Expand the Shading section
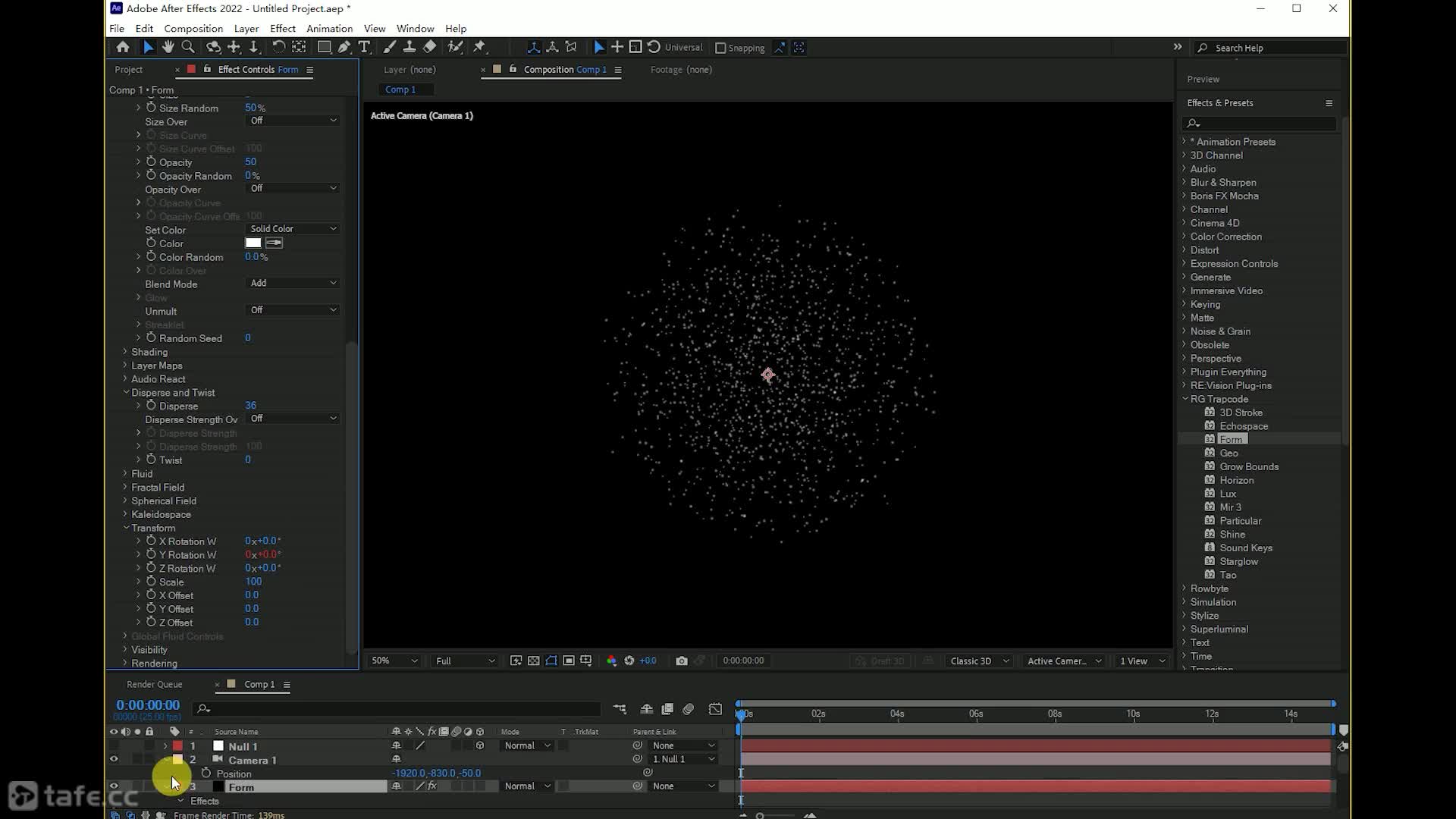 pyautogui.click(x=125, y=352)
